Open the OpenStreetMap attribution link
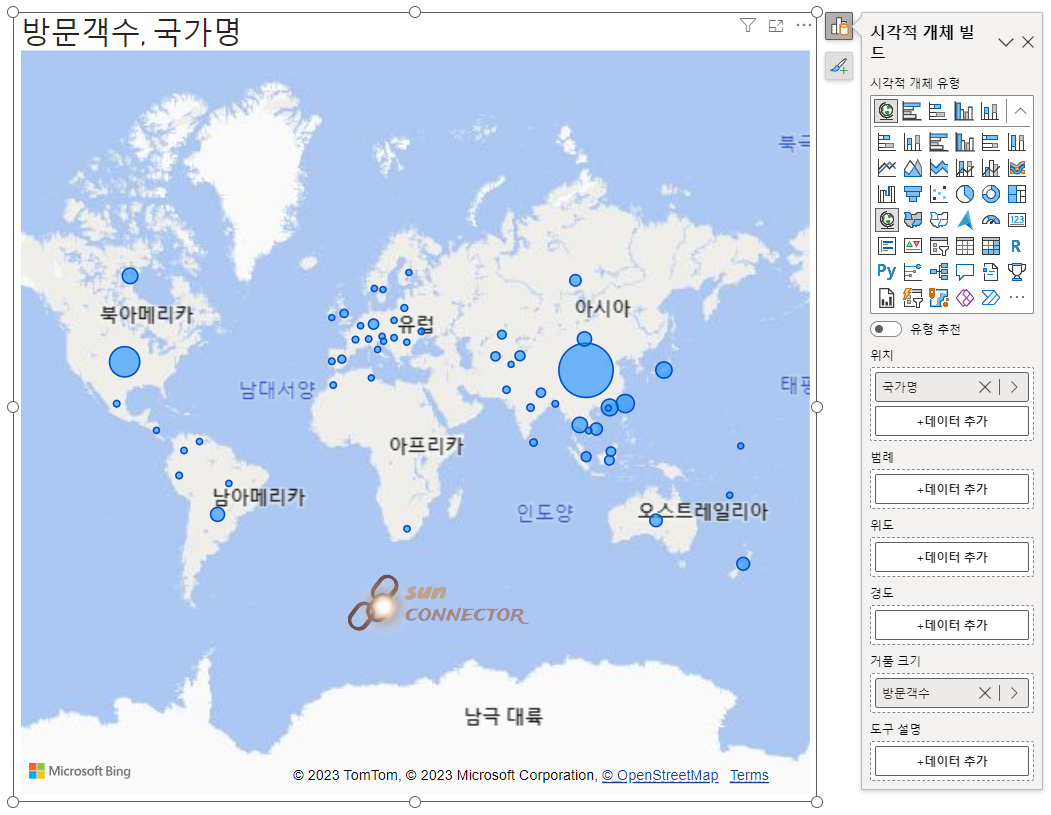 coord(660,775)
